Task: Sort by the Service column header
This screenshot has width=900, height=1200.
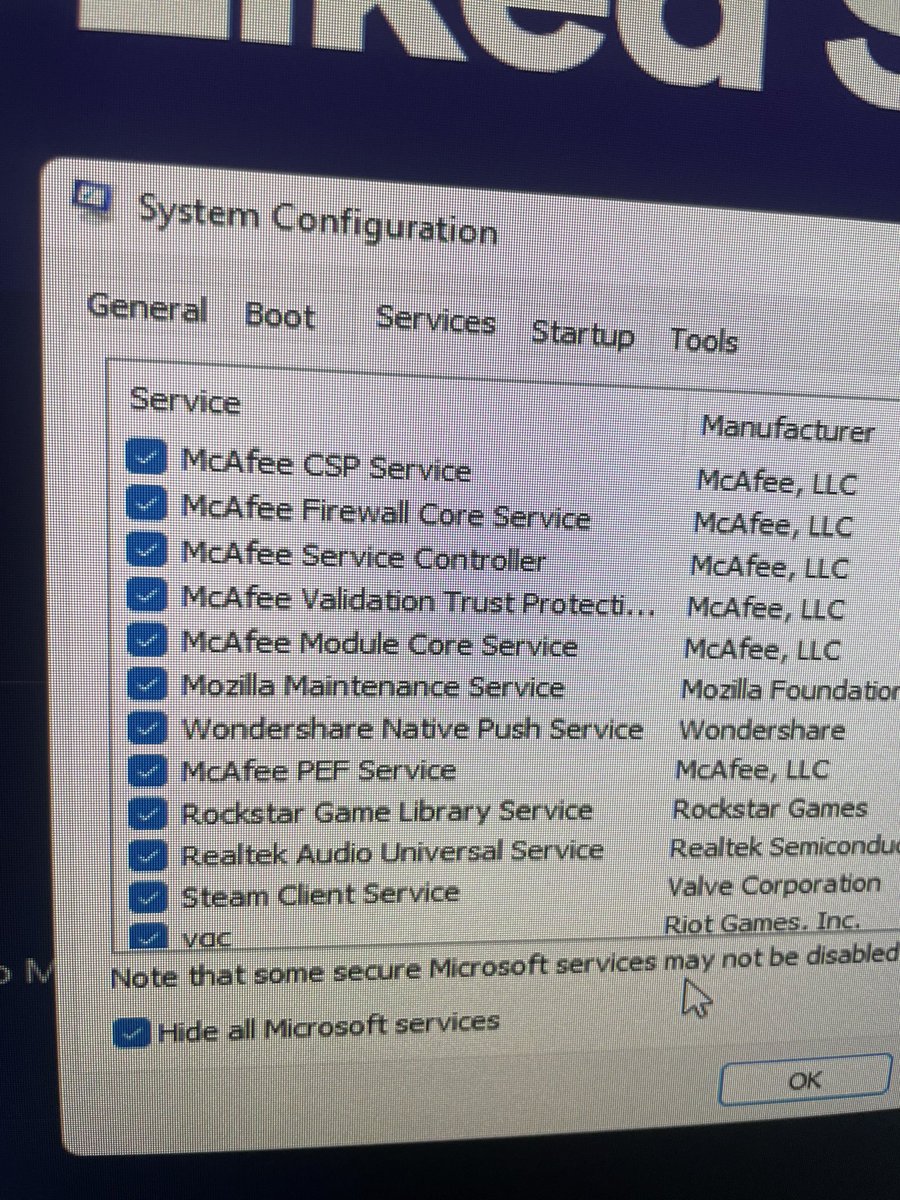Action: (185, 401)
